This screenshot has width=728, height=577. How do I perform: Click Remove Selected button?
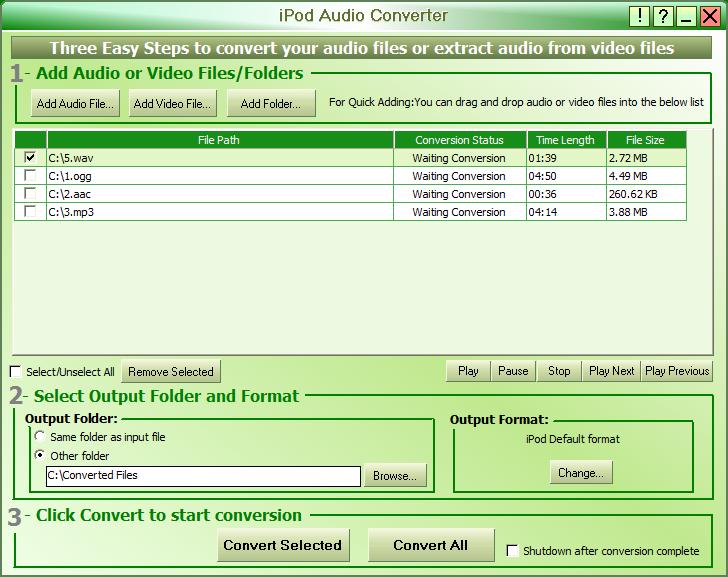pos(171,372)
